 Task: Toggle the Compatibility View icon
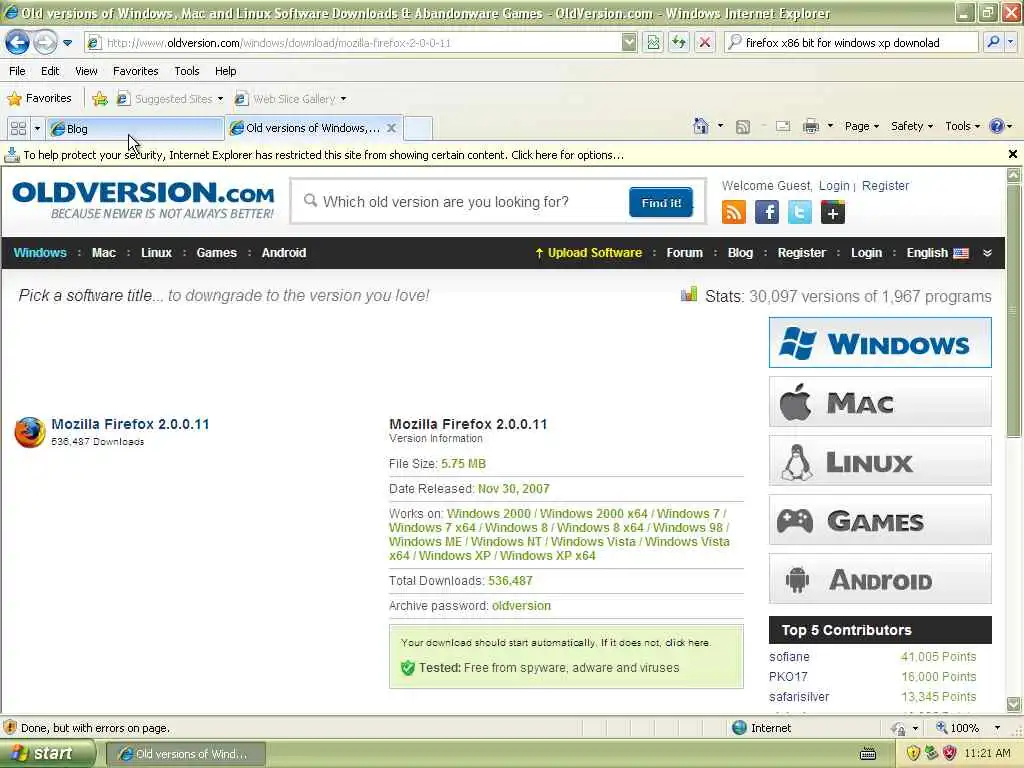click(653, 43)
